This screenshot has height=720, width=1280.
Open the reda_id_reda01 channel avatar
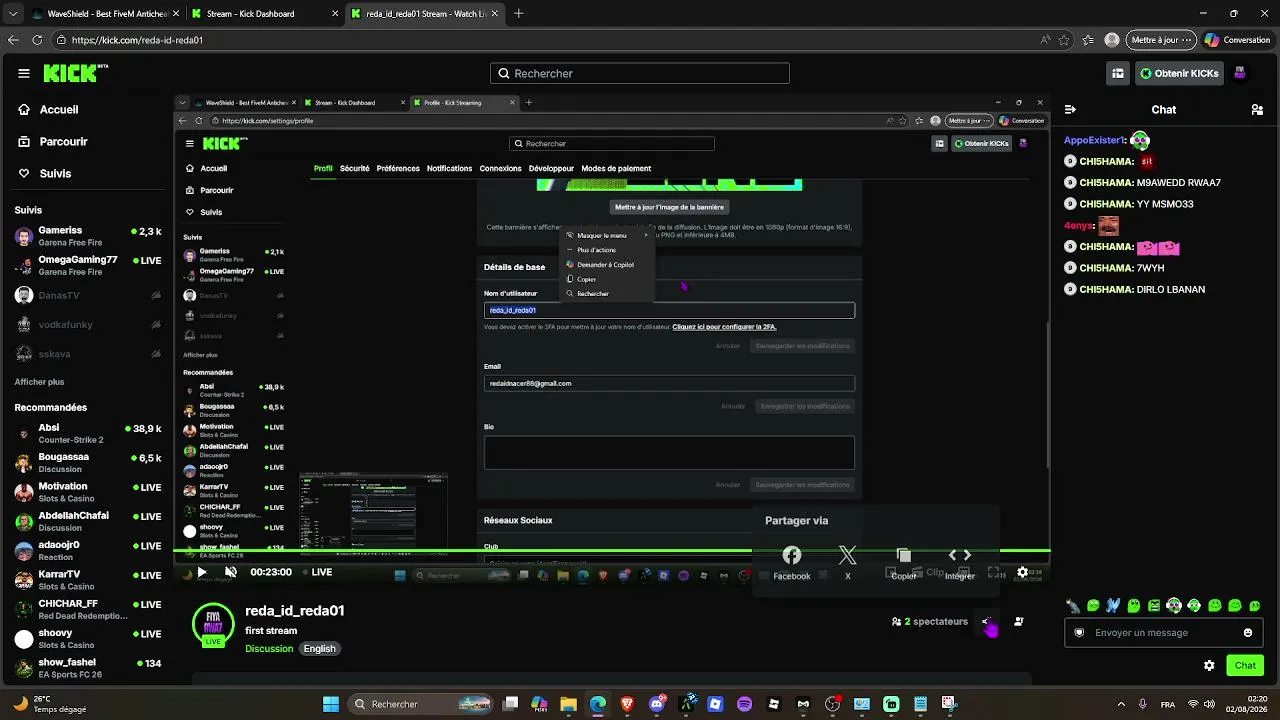(x=213, y=624)
